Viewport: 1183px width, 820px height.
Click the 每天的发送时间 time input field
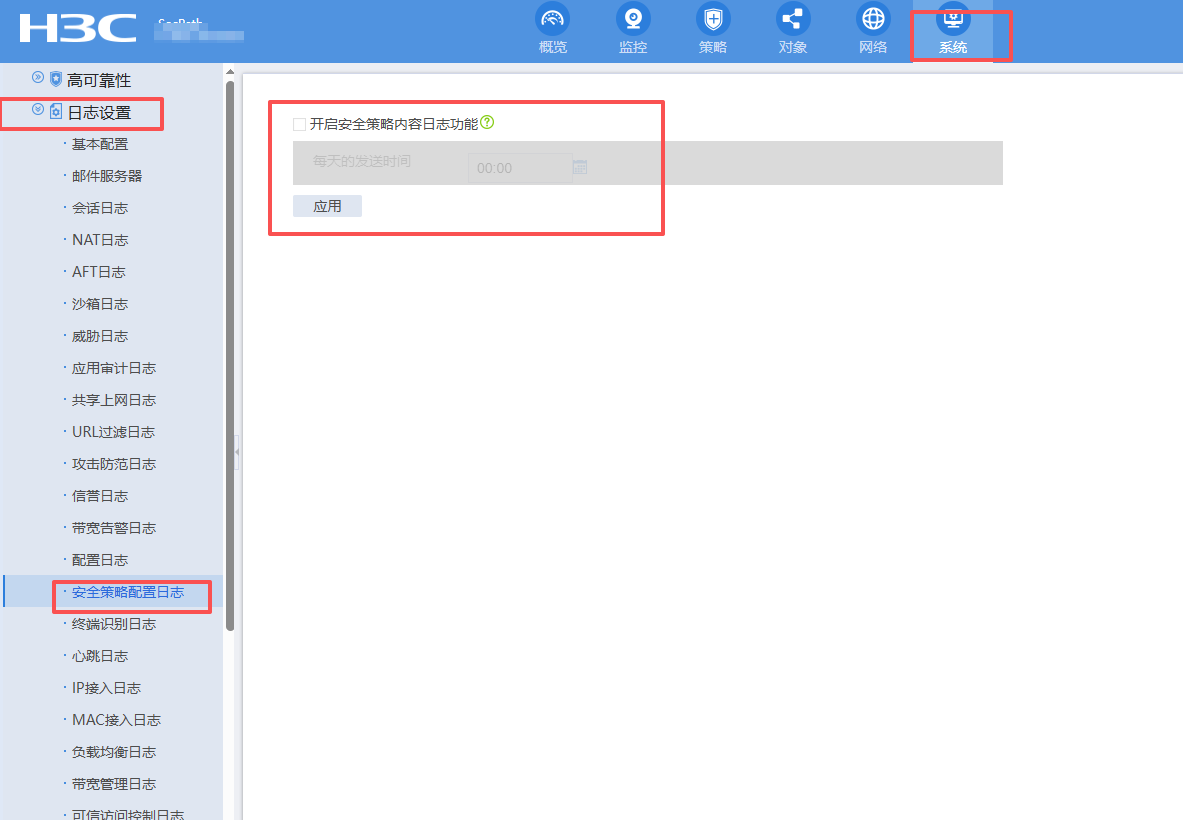tap(519, 168)
